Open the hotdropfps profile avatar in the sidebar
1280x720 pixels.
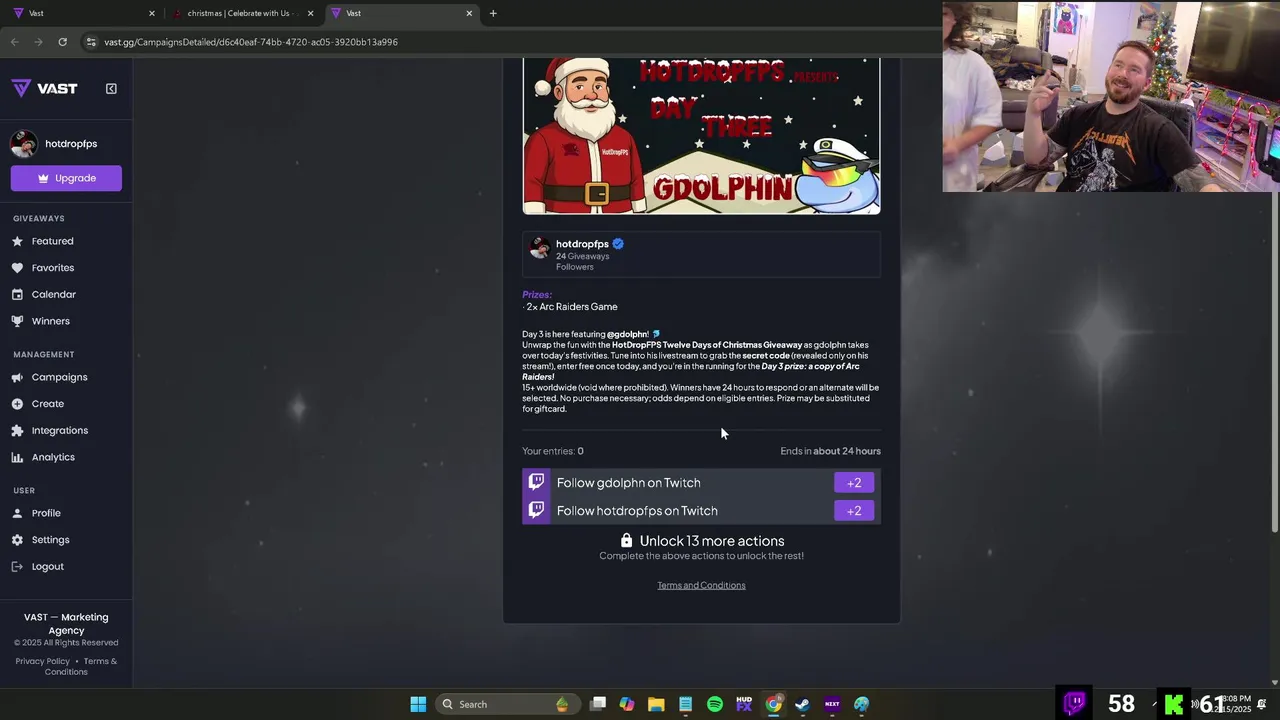coord(24,144)
